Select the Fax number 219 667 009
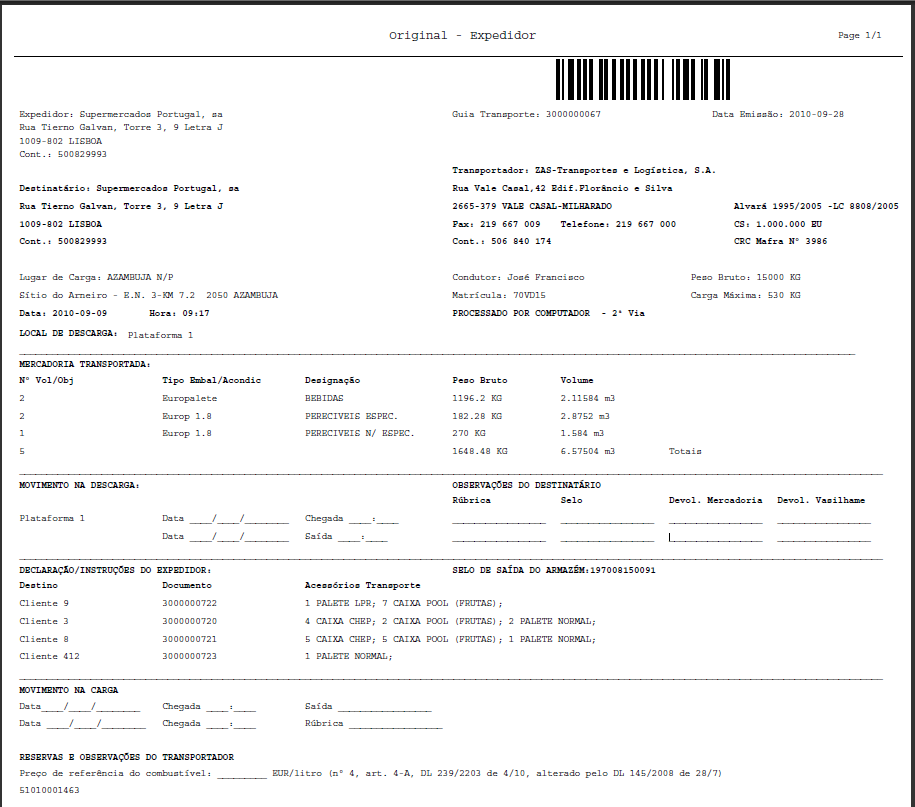The image size is (915, 807). [x=510, y=224]
